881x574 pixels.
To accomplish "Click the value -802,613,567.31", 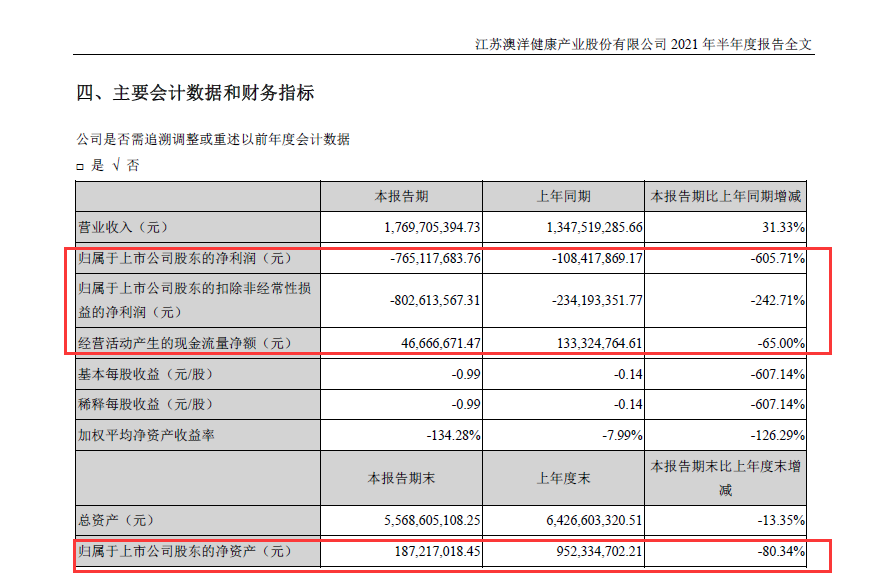I will tap(435, 300).
